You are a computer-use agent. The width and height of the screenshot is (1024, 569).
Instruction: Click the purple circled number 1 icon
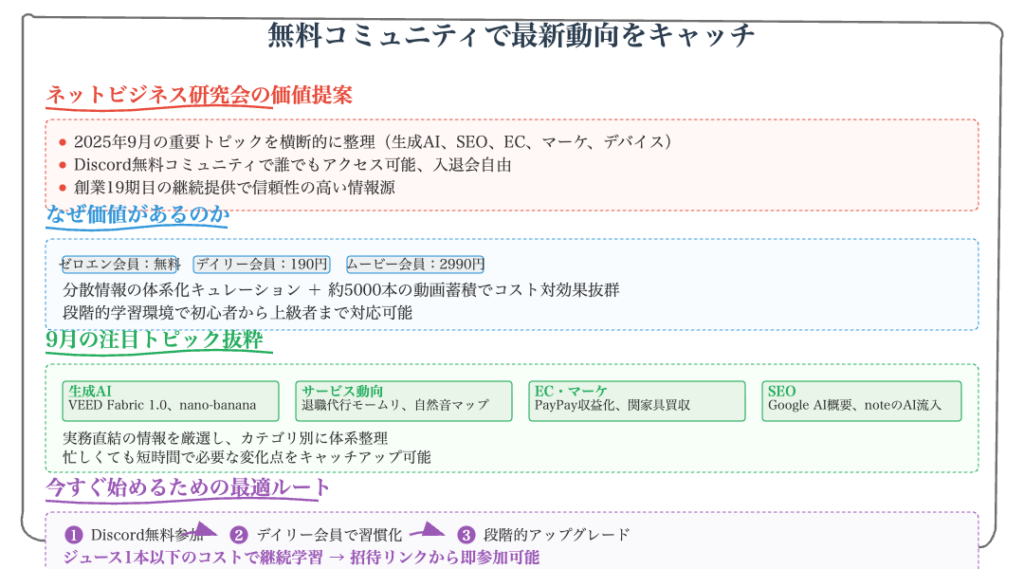tap(73, 535)
